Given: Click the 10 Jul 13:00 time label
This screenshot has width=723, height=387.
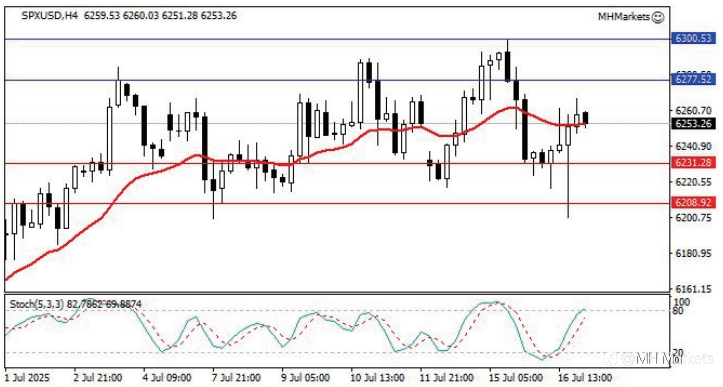Looking at the screenshot, I should 378,378.
